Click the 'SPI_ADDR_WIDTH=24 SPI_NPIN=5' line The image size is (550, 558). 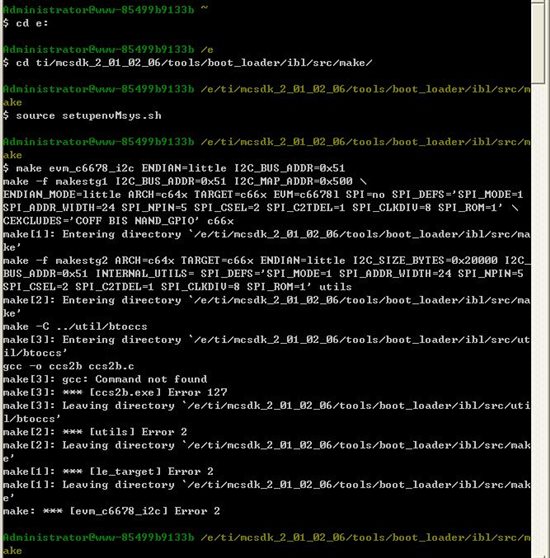point(260,207)
